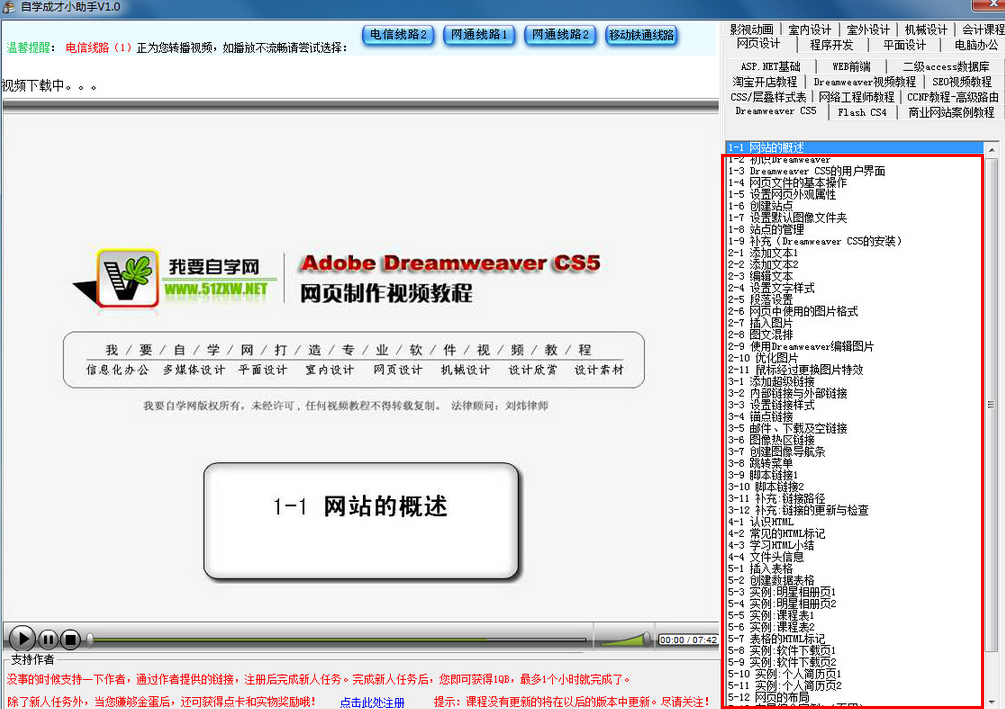
Task: Select lesson 1-9 补充 Dreamweaver CS5的安装
Action: point(855,241)
